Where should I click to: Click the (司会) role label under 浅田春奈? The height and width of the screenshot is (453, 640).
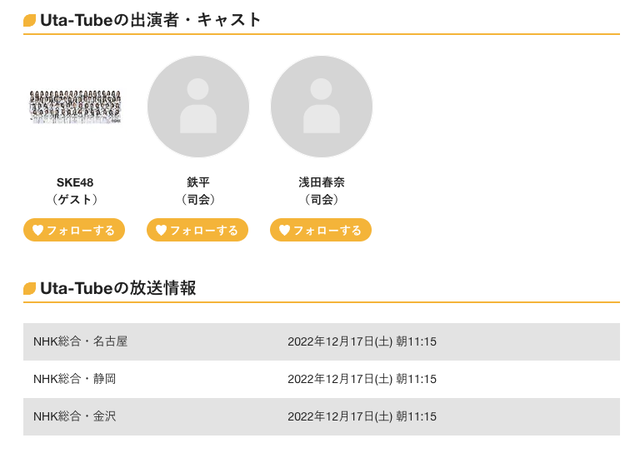coord(322,199)
